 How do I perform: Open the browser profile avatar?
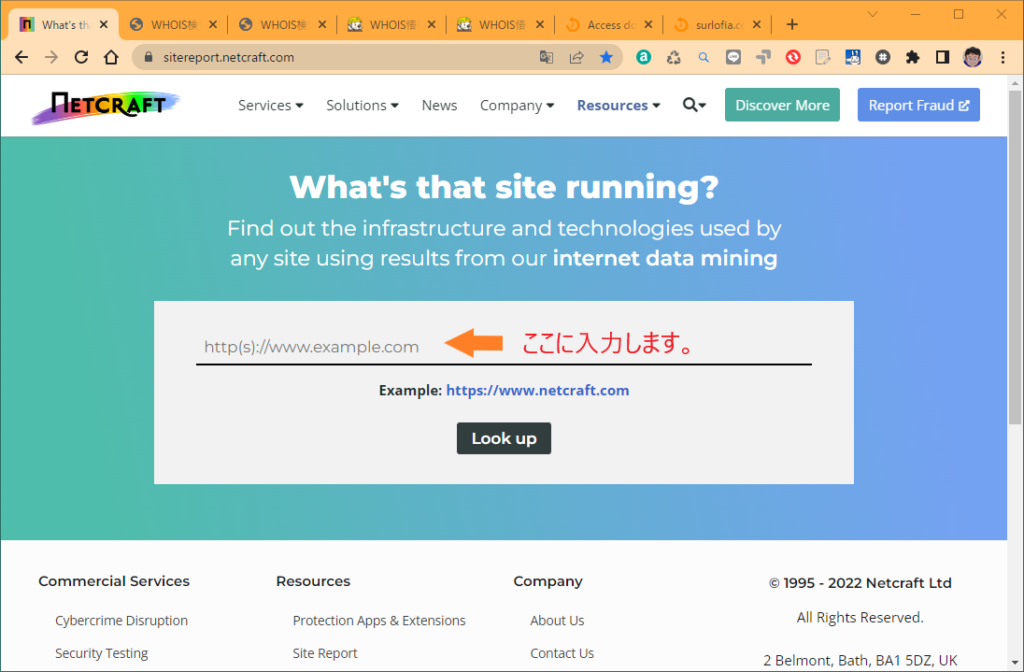[971, 57]
